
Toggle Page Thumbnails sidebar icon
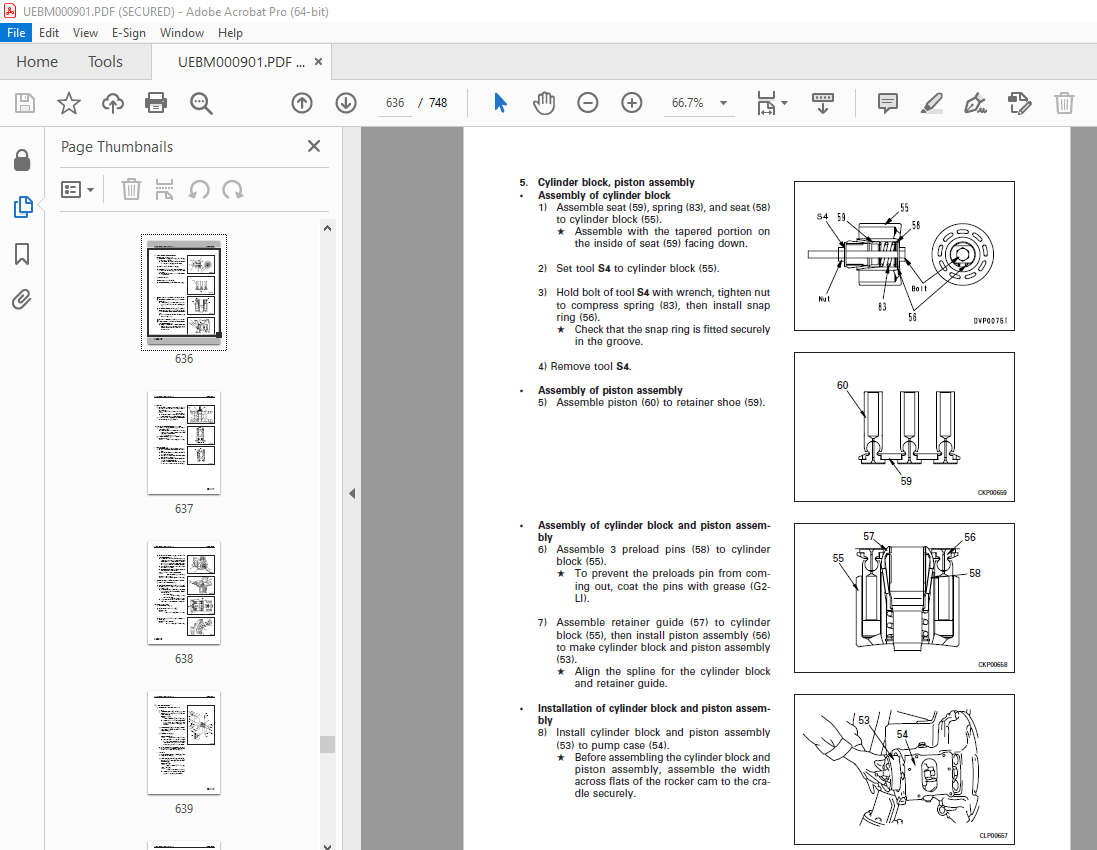tap(22, 206)
